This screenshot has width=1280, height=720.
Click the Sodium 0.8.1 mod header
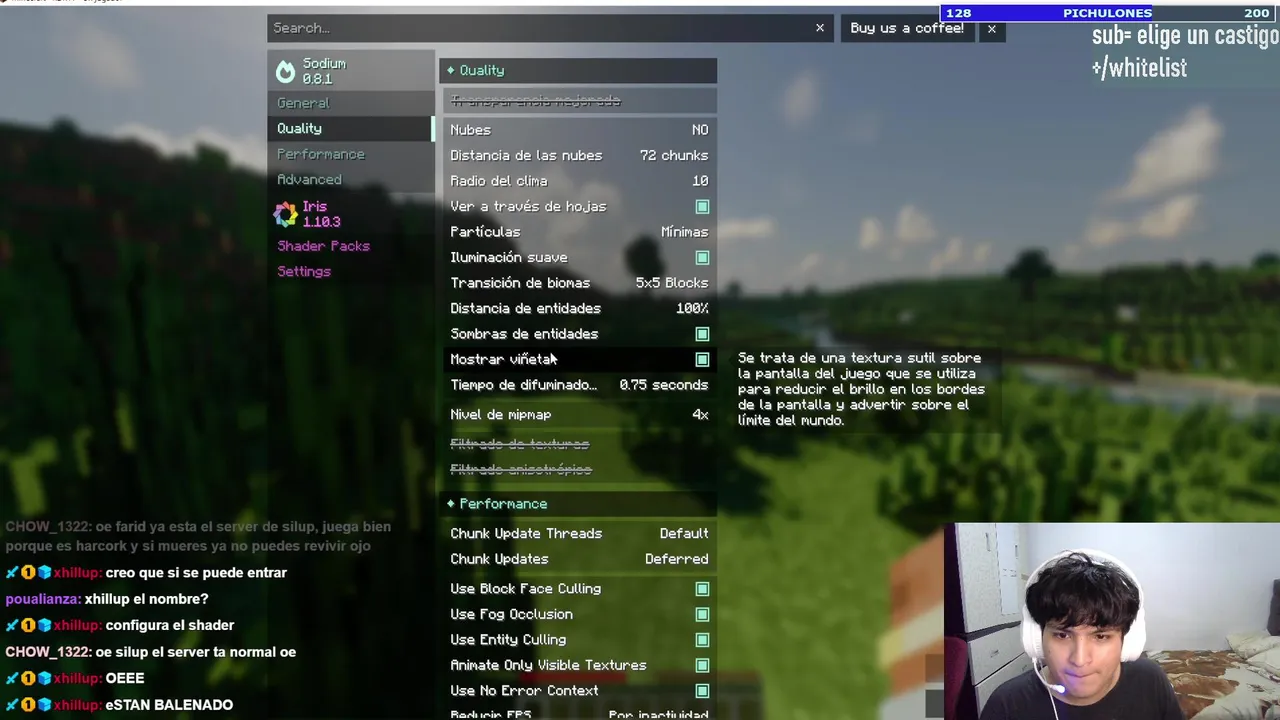[351, 71]
